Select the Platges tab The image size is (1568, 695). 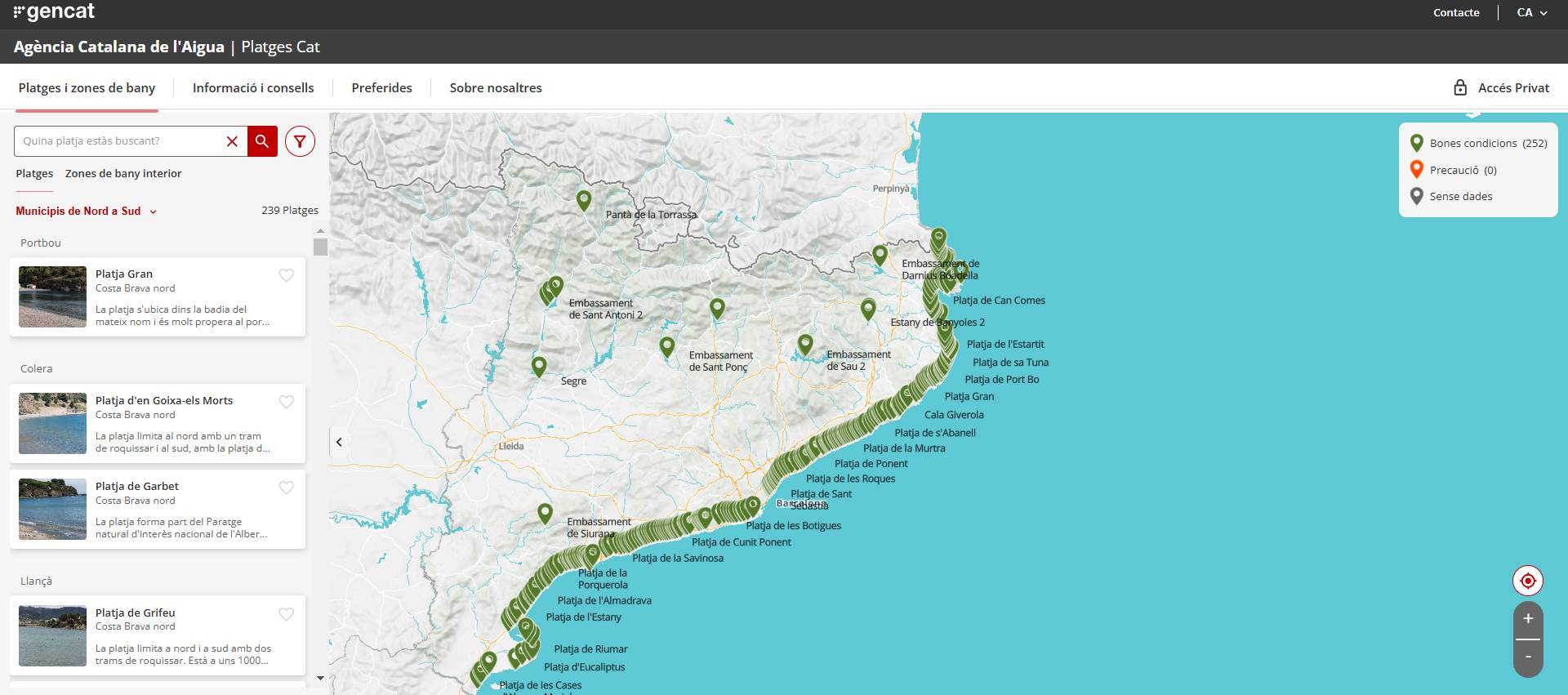coord(34,173)
